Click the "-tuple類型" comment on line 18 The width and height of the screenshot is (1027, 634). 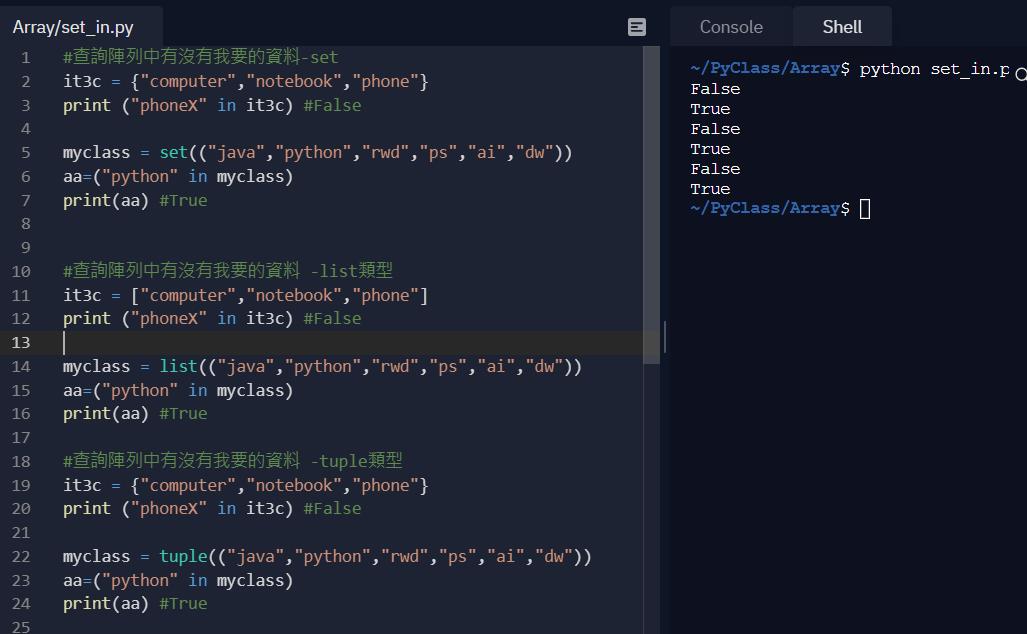pos(355,461)
